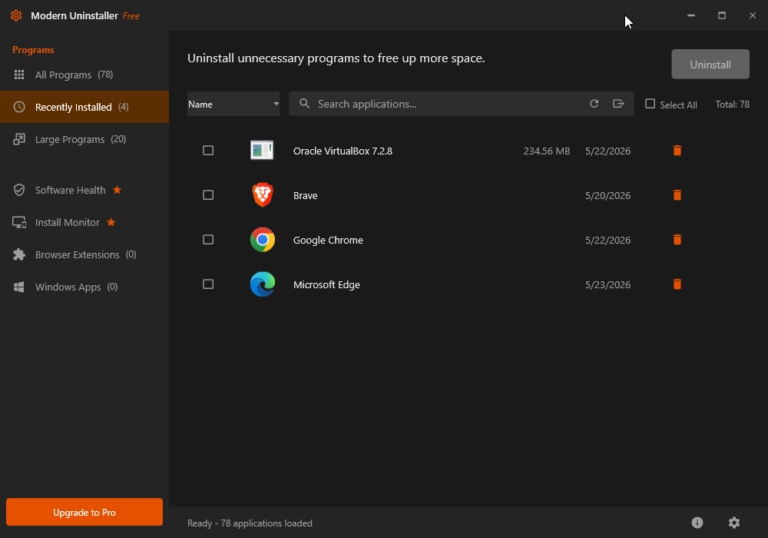Image resolution: width=768 pixels, height=538 pixels.
Task: Click the Google Chrome app icon
Action: (x=263, y=240)
